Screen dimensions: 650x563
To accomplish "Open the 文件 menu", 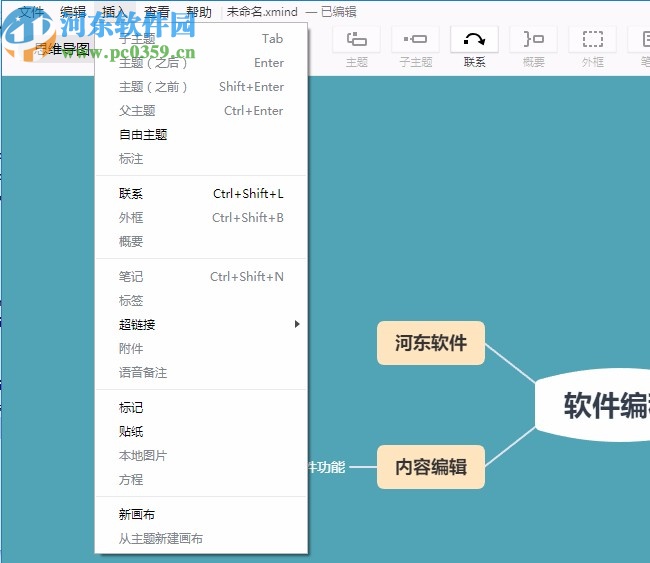I will tap(32, 12).
